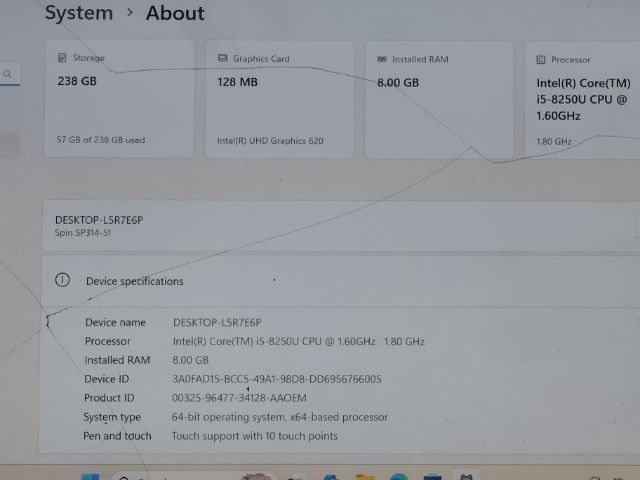Open the Windows Start menu on taskbar
This screenshot has width=640, height=480.
point(90,477)
